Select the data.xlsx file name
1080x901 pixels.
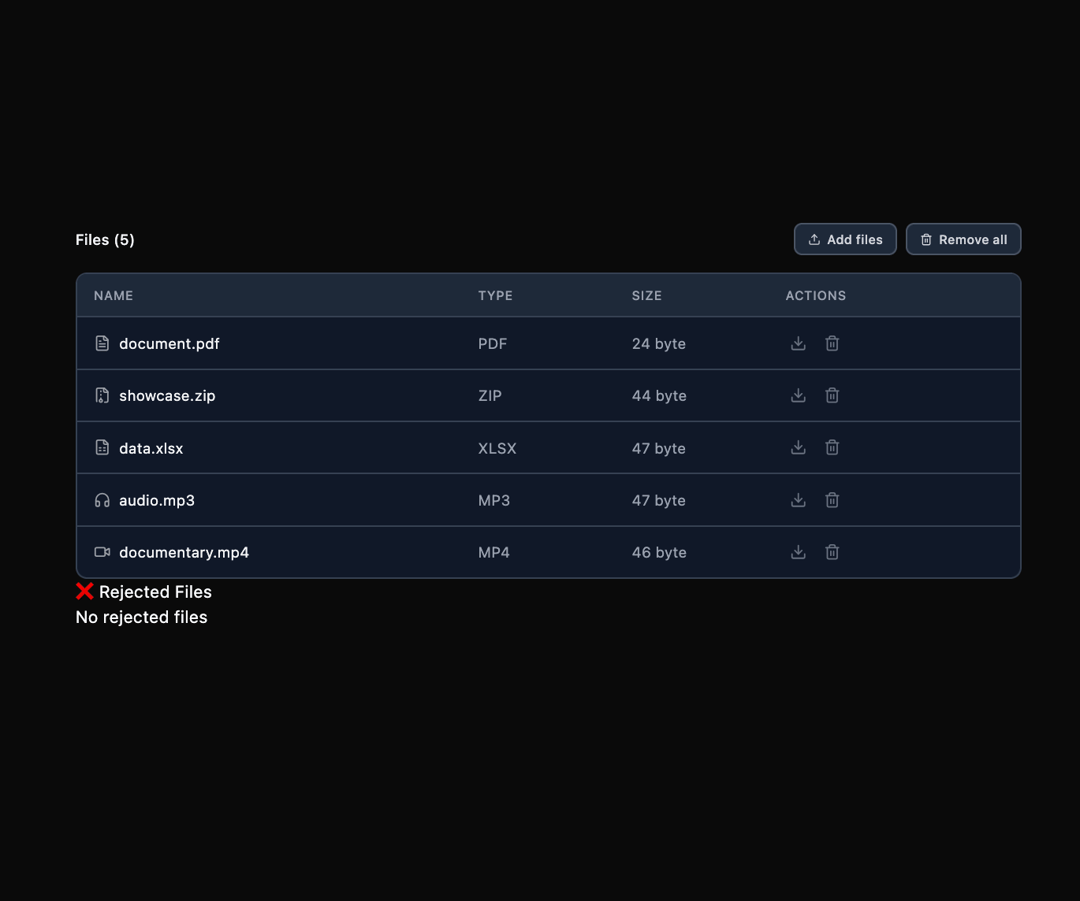pyautogui.click(x=151, y=448)
